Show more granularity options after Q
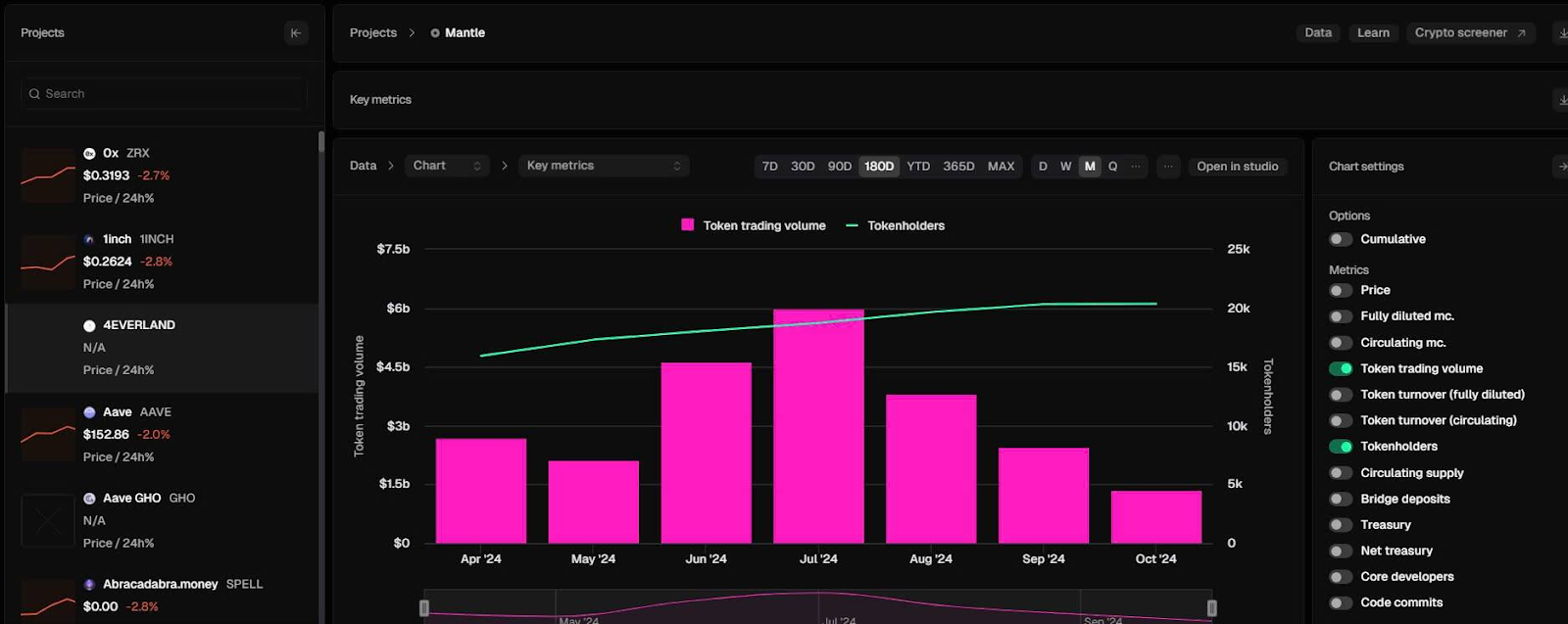 pos(1136,167)
